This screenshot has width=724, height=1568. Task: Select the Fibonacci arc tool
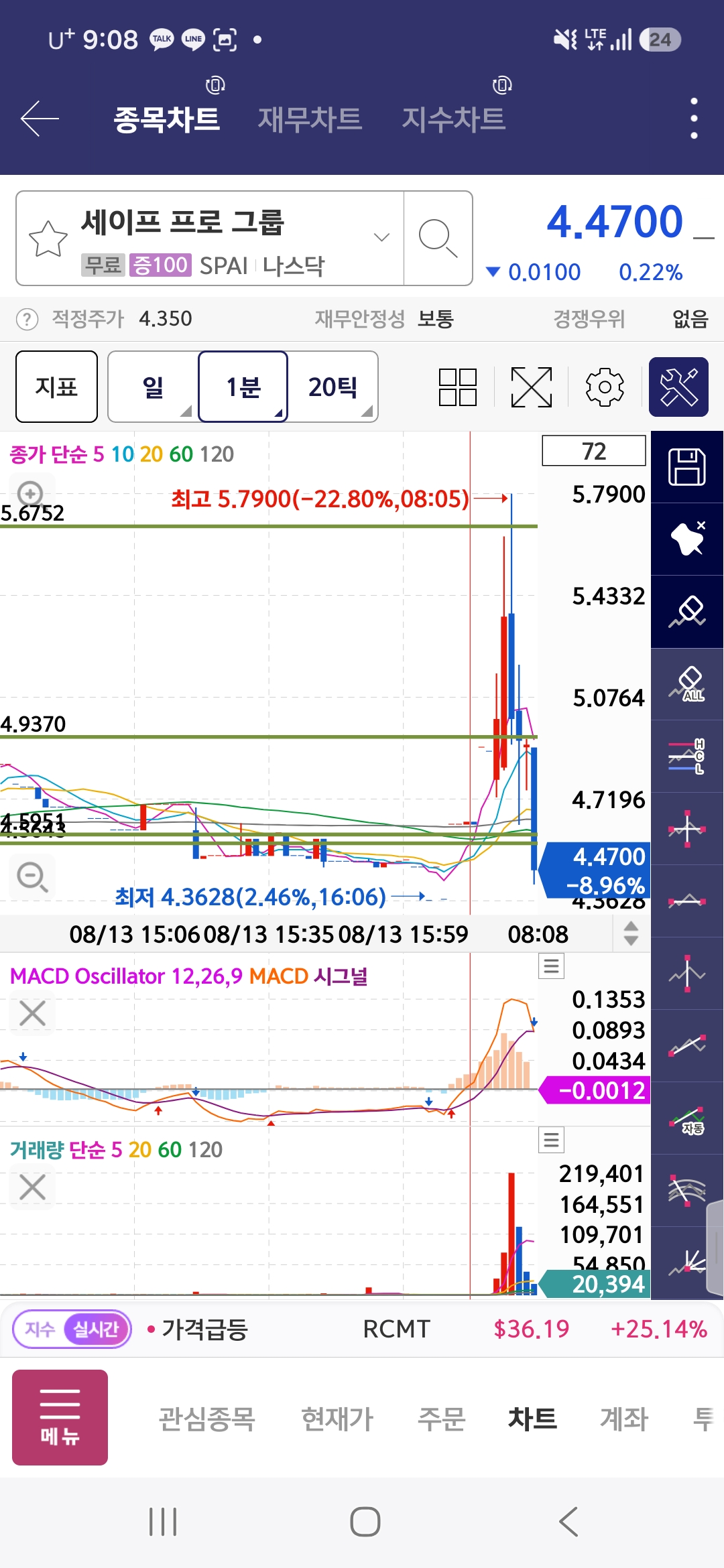pos(687,1191)
